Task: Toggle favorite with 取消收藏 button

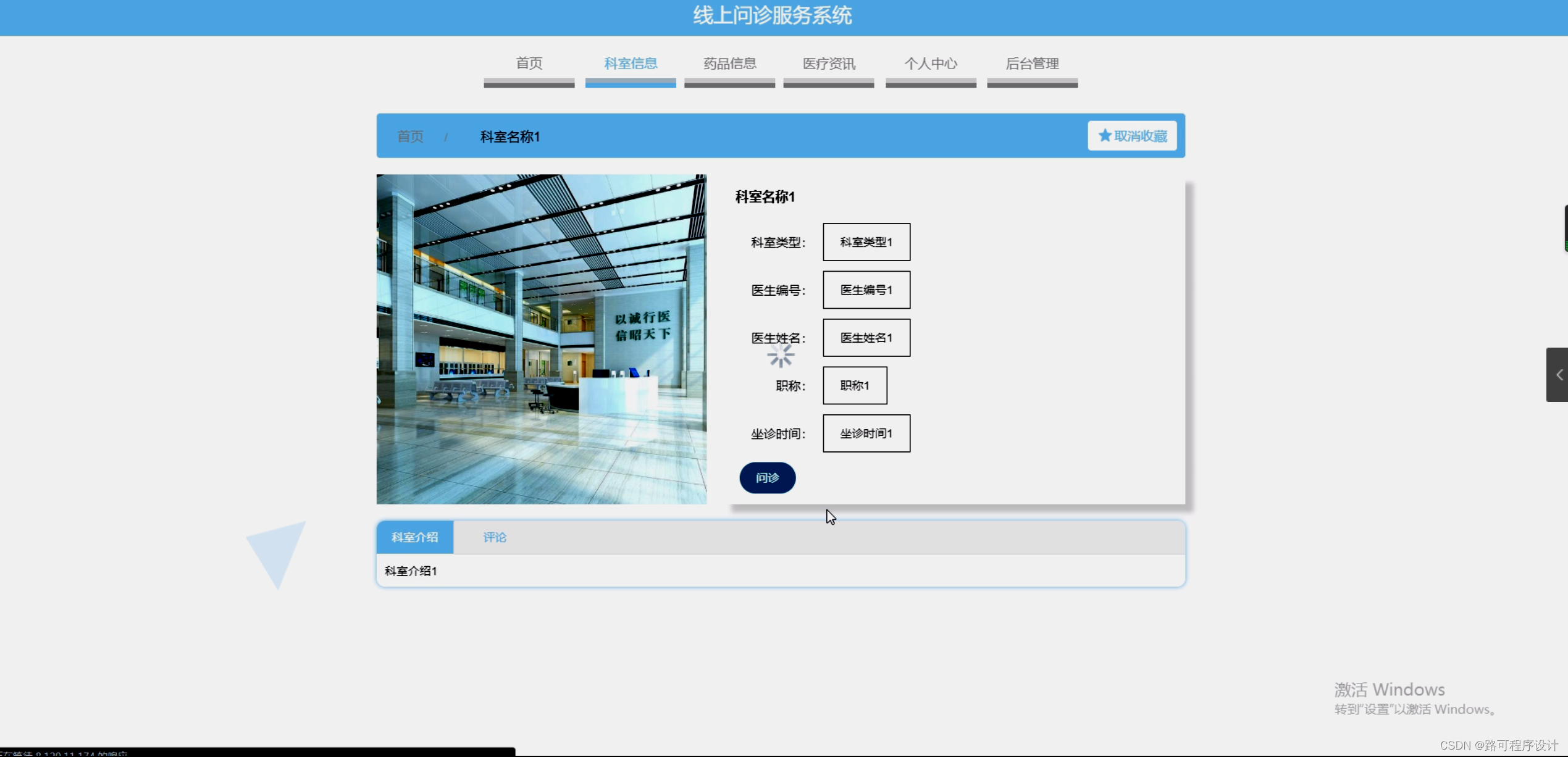Action: click(x=1132, y=135)
